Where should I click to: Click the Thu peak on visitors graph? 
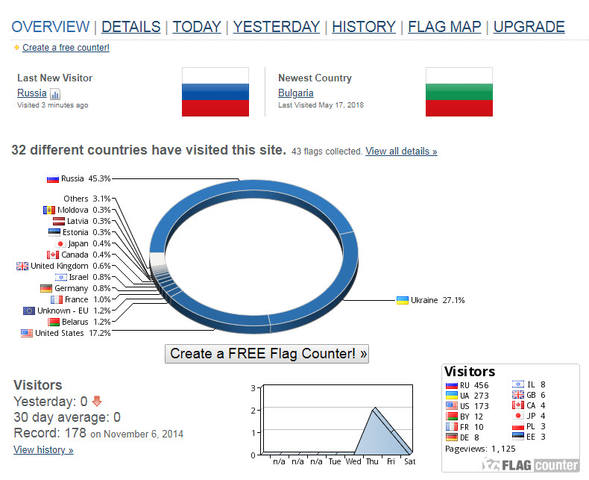(375, 409)
